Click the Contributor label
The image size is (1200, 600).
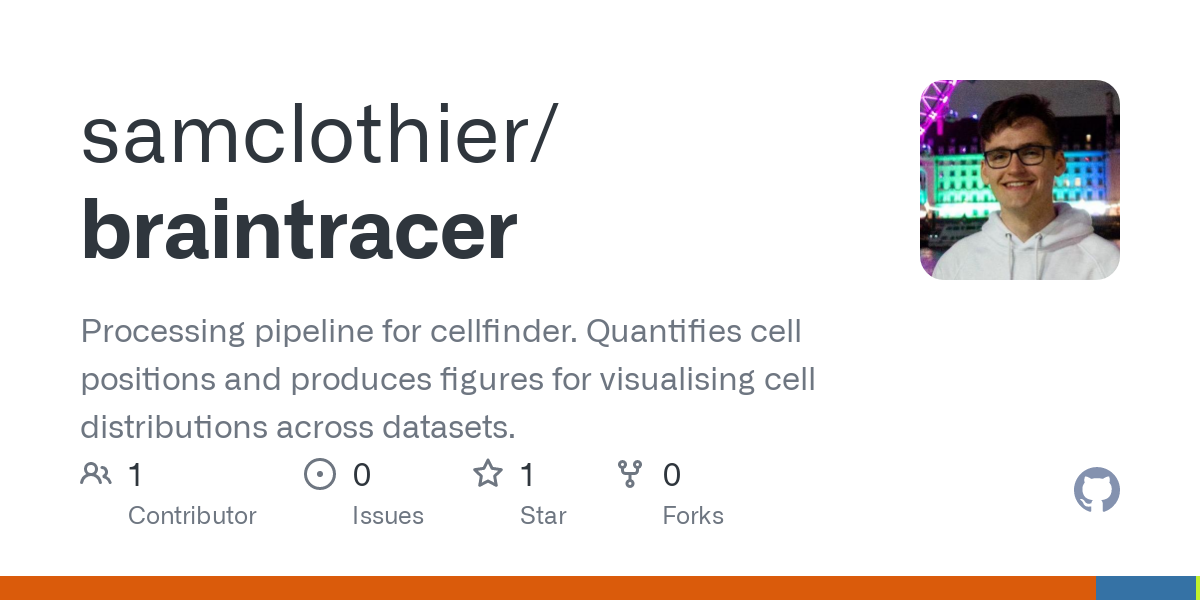click(192, 516)
